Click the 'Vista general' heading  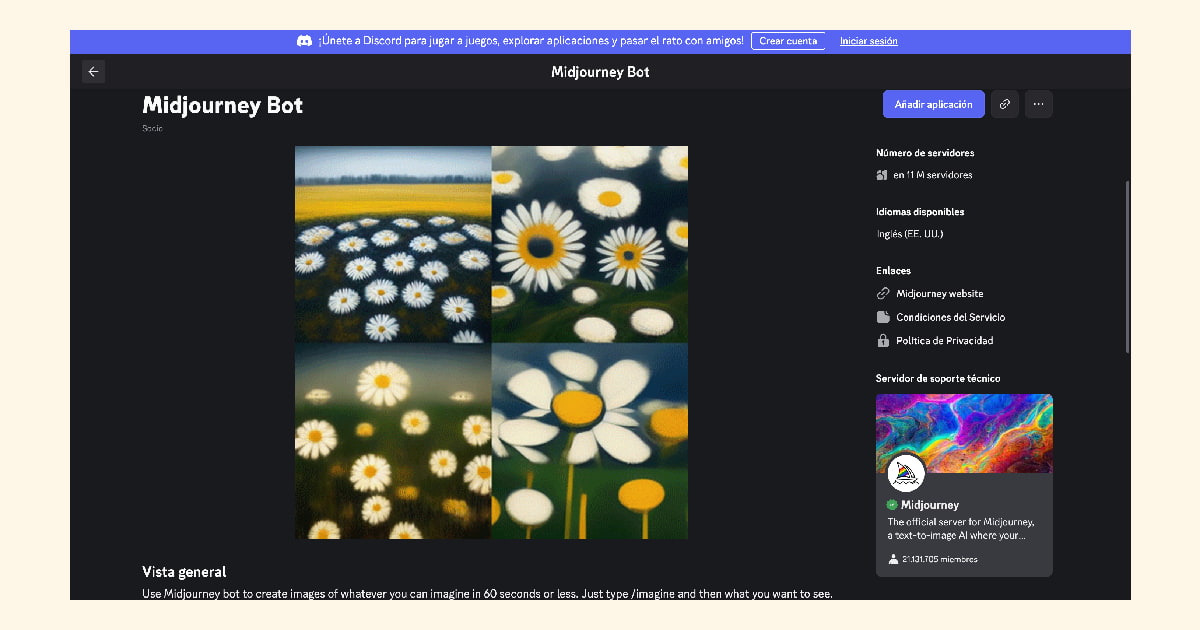184,572
